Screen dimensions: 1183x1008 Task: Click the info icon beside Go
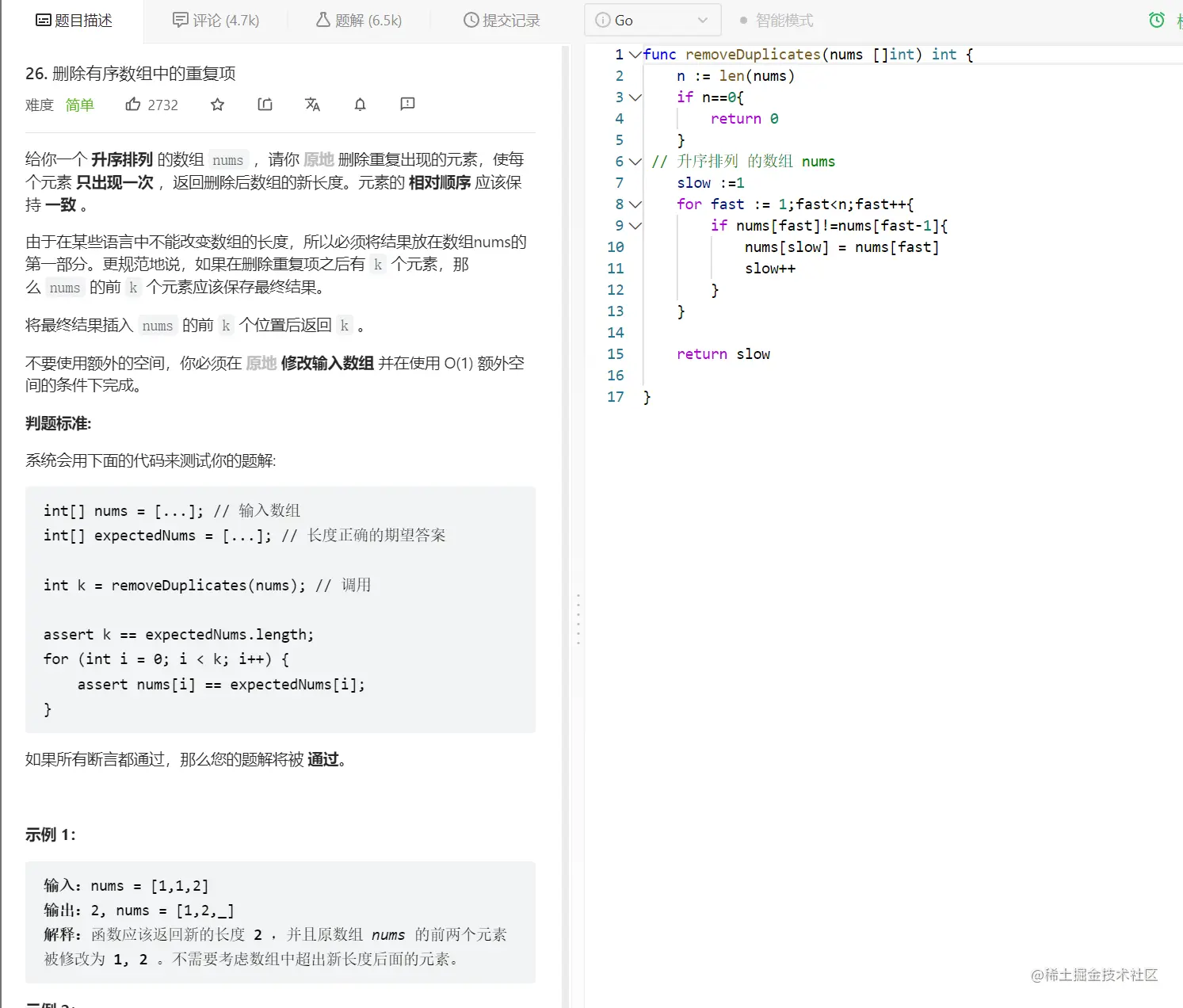tap(603, 21)
